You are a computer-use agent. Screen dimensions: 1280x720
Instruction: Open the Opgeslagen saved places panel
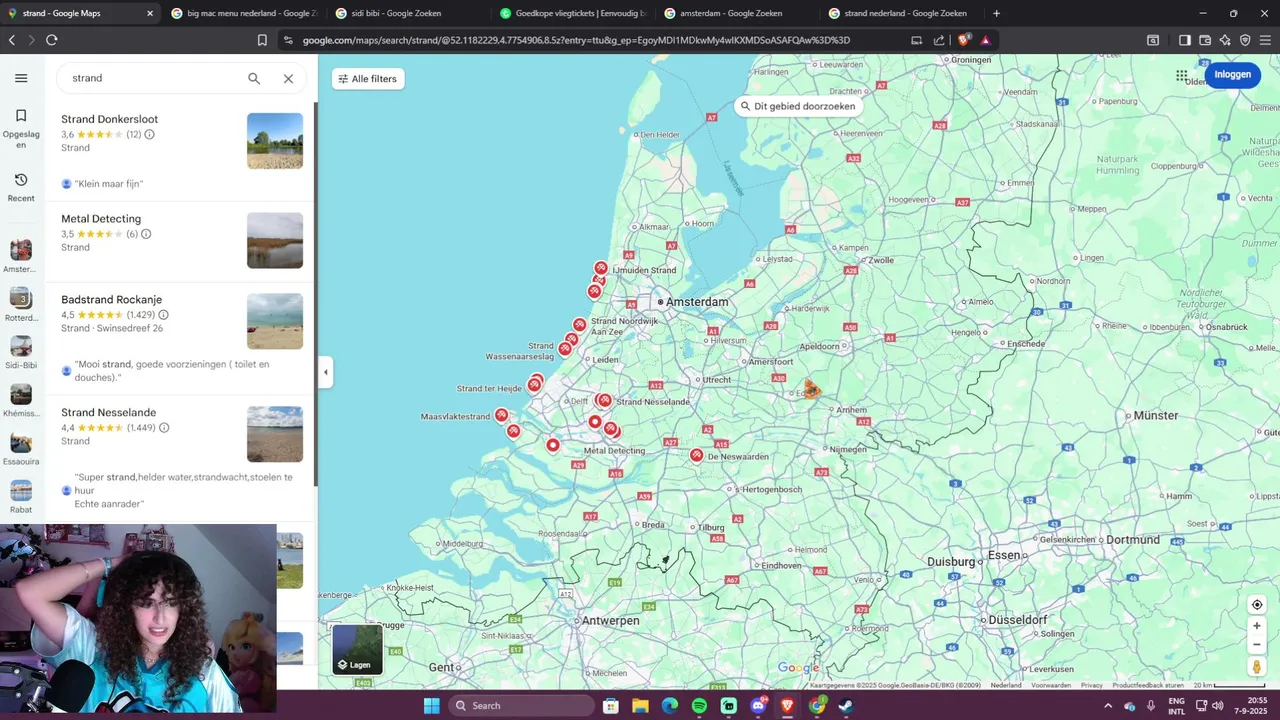(x=21, y=128)
